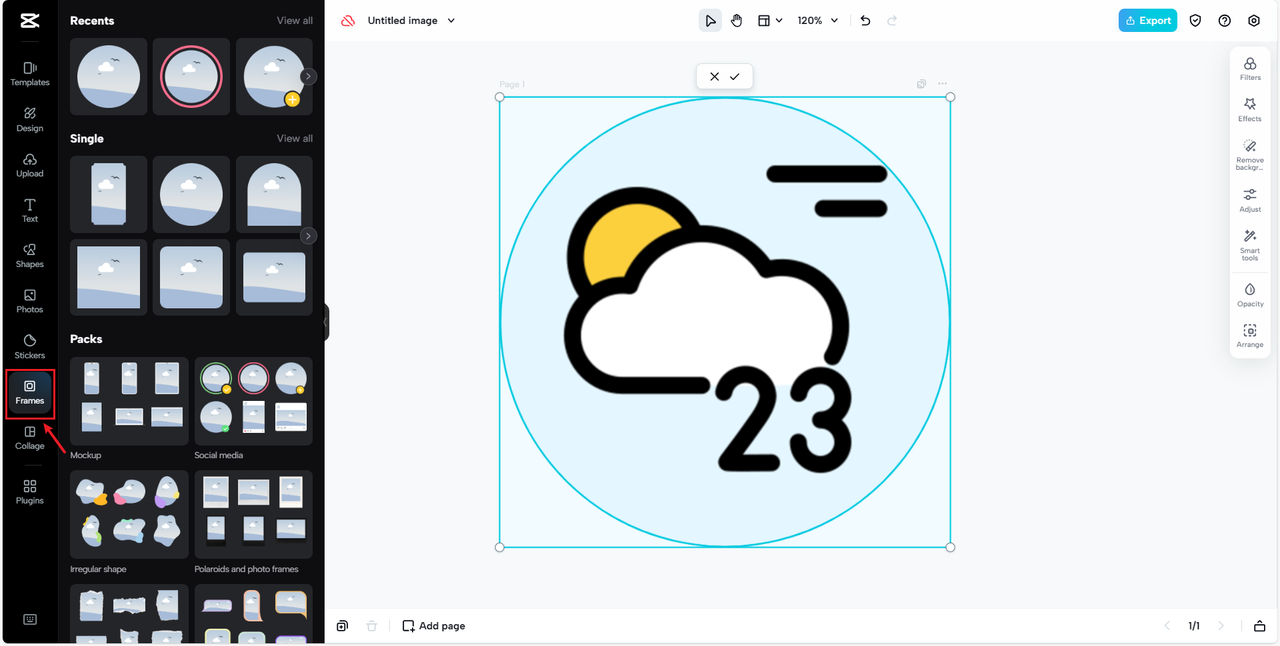Advance Single frames row with arrow
1280x646 pixels.
point(308,236)
